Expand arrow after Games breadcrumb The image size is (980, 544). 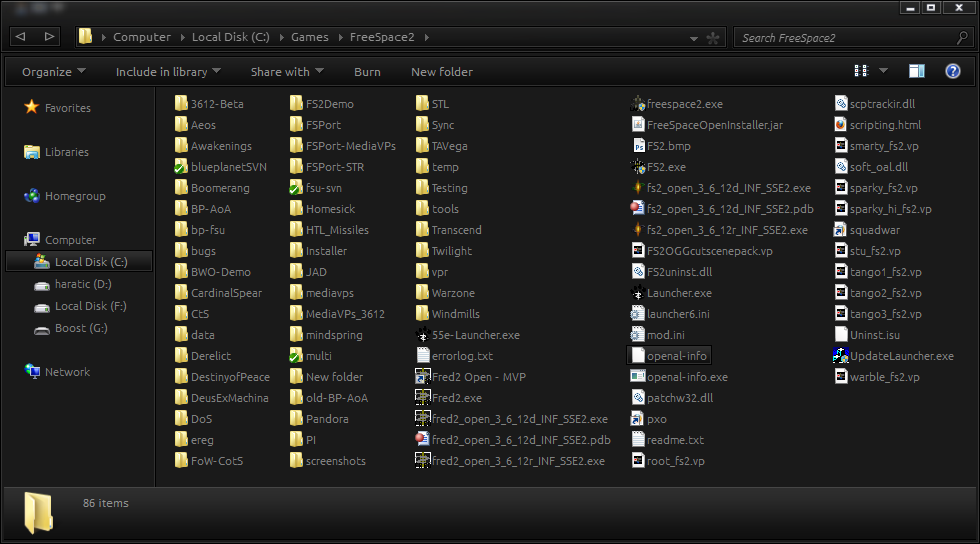pos(340,38)
